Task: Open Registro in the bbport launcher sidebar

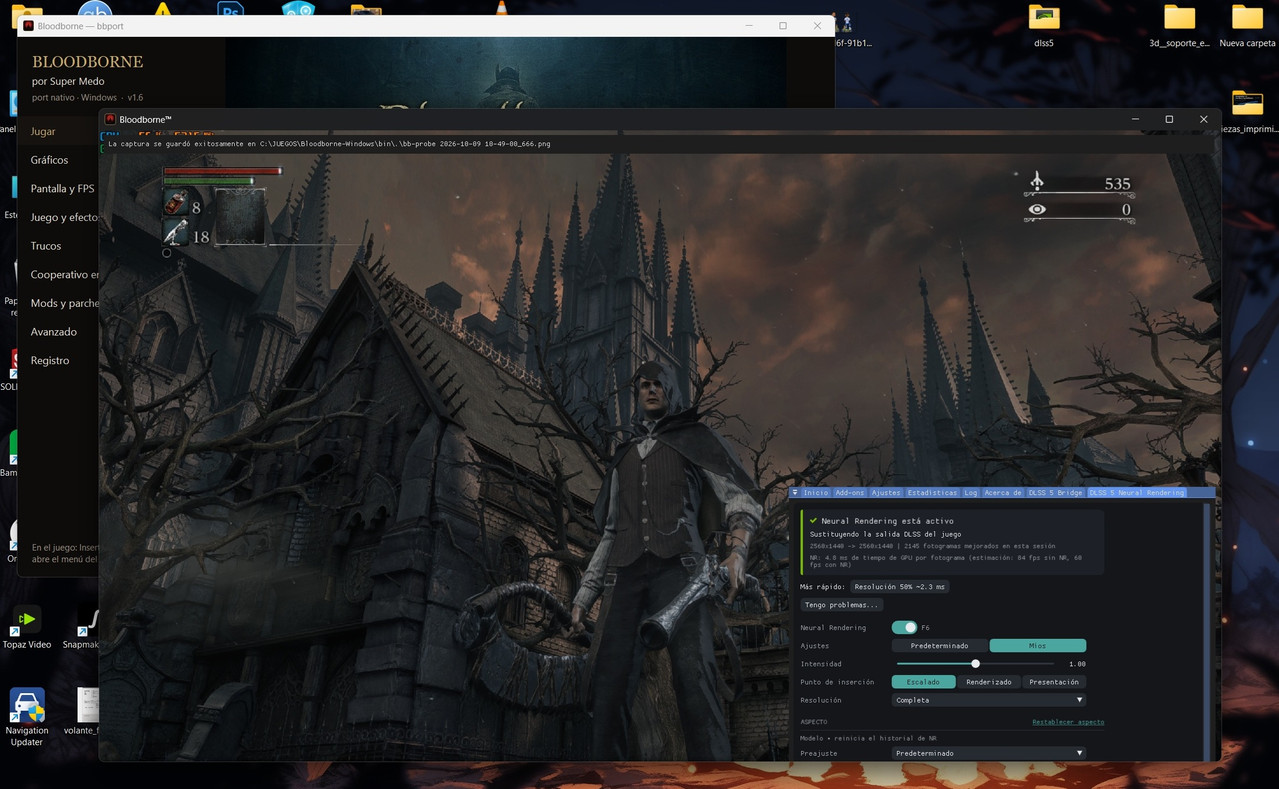Action: pos(50,361)
